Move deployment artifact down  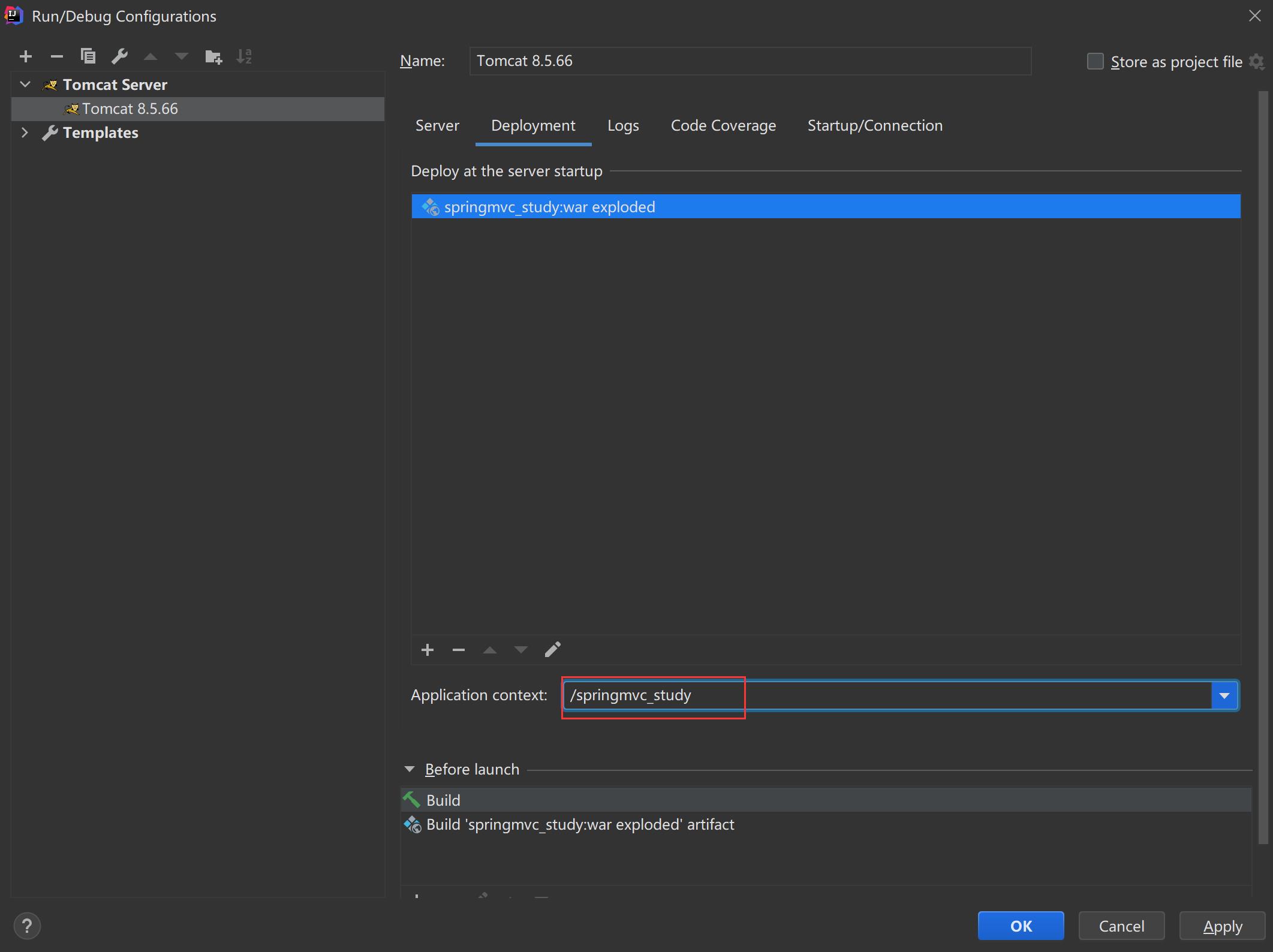(521, 650)
